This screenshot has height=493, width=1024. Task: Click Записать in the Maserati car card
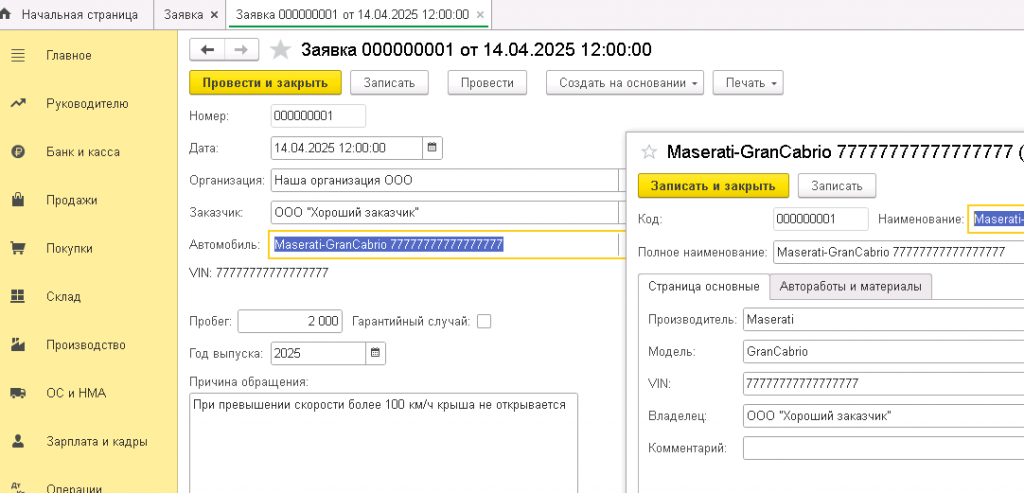tap(837, 185)
